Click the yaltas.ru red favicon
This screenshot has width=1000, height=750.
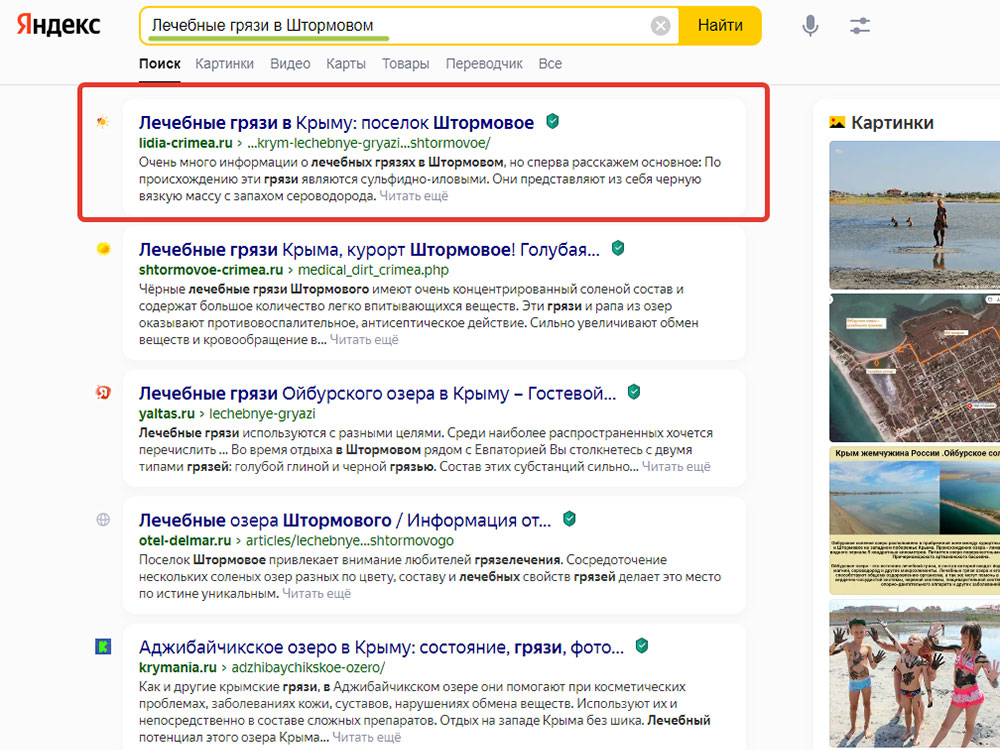103,392
